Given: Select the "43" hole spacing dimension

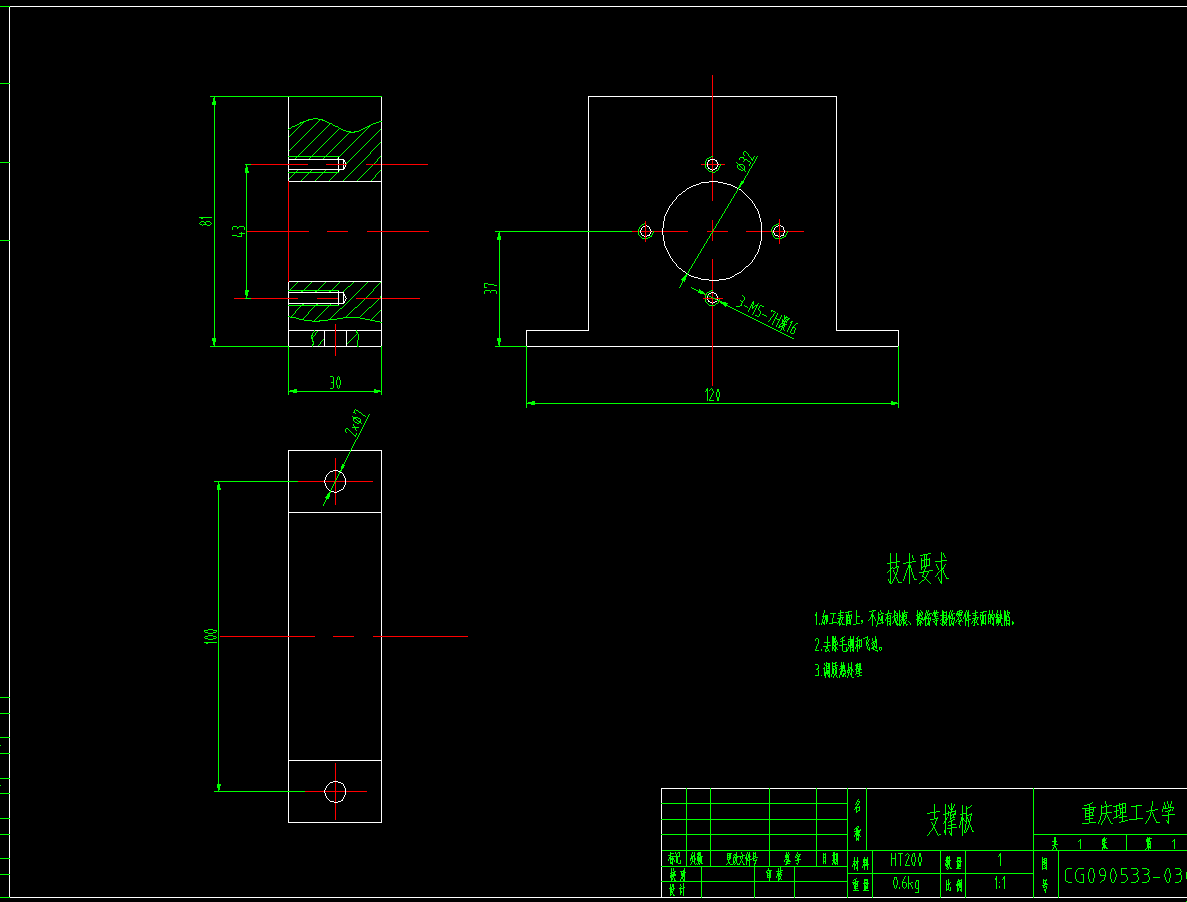Looking at the screenshot, I should point(238,232).
